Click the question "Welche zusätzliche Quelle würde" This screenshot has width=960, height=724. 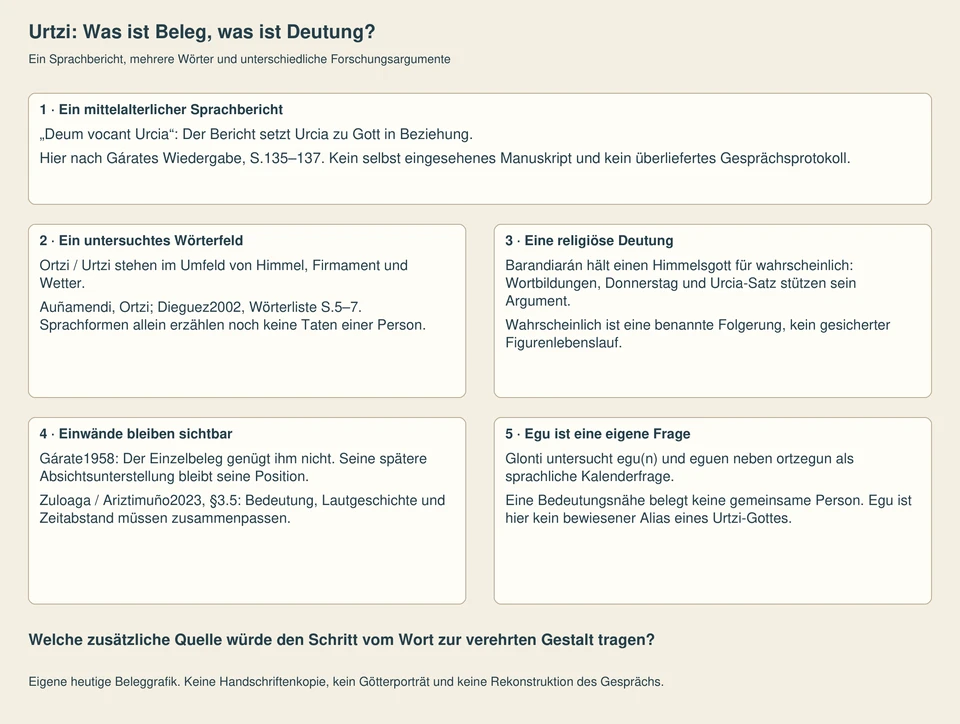pyautogui.click(x=342, y=640)
